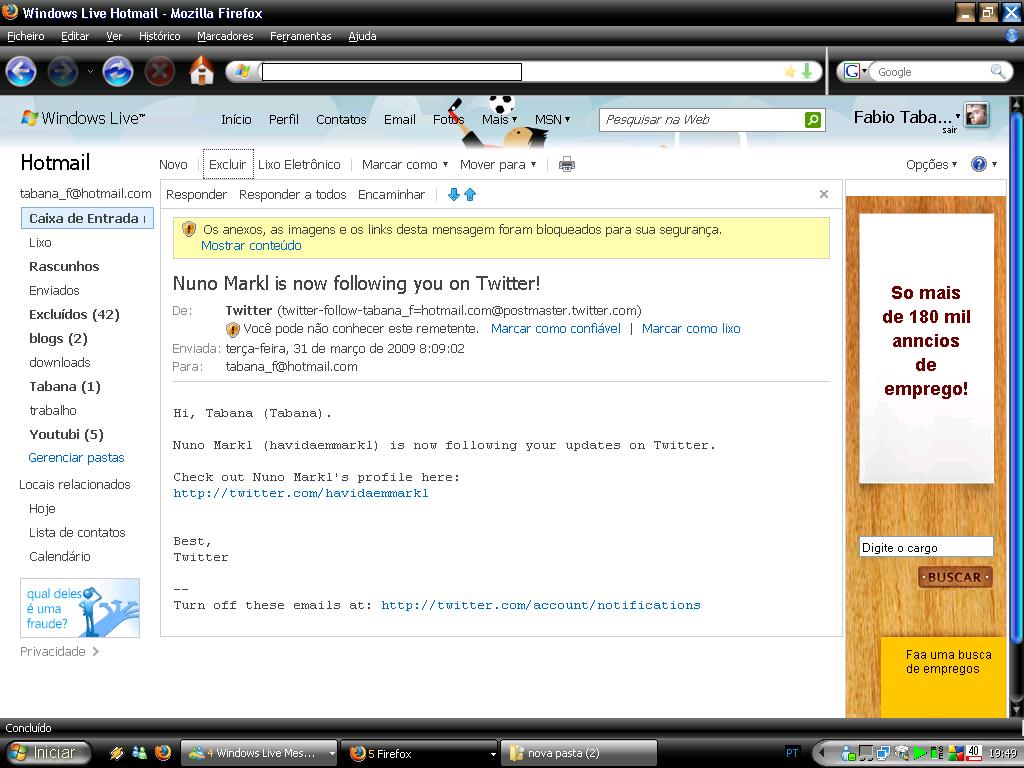Click the Firefox forward arrow button
The width and height of the screenshot is (1024, 768).
coord(63,71)
